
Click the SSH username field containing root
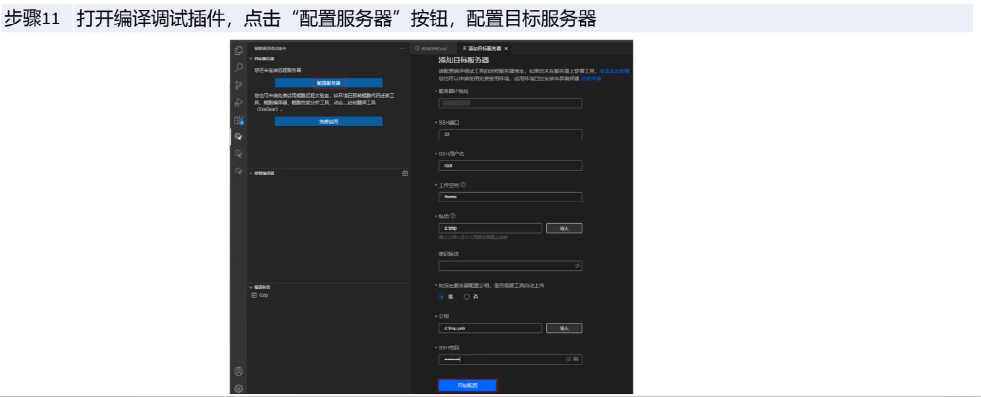pos(511,166)
